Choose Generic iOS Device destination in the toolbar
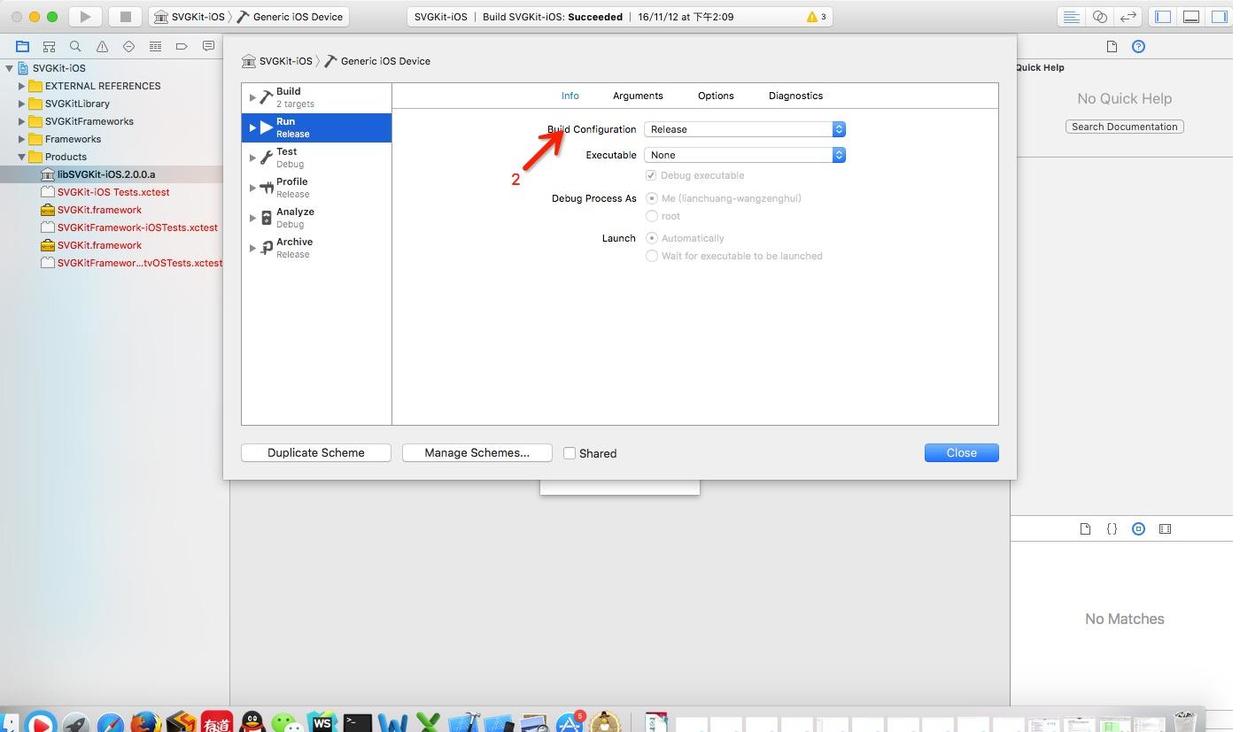This screenshot has width=1240, height=732. (290, 17)
